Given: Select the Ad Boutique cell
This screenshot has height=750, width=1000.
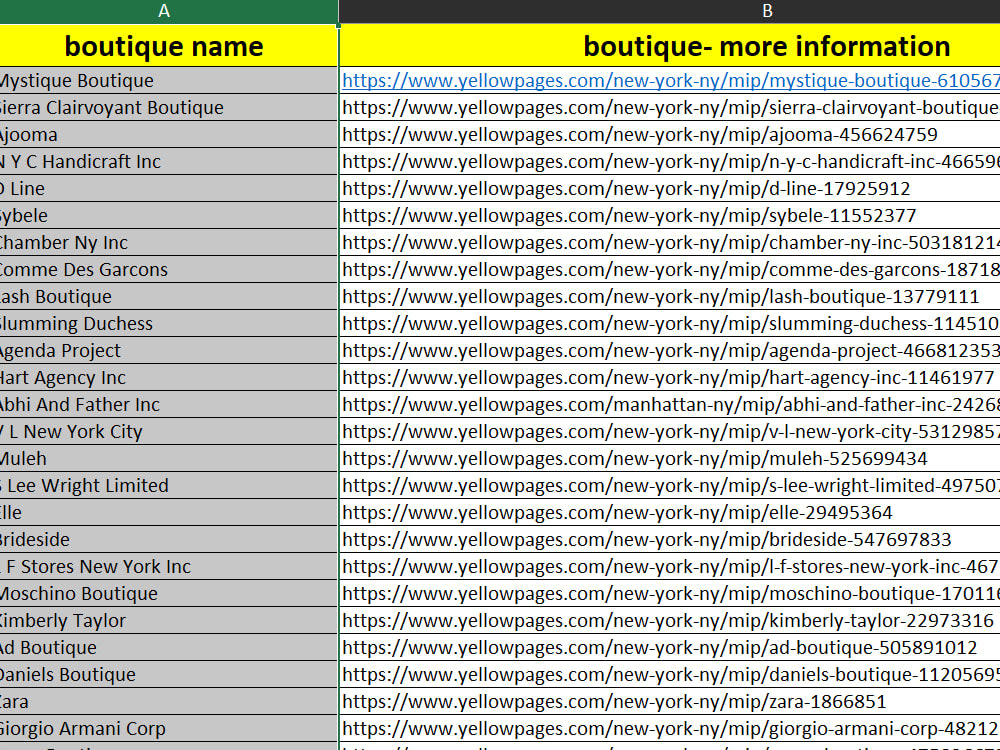Looking at the screenshot, I should pos(168,647).
